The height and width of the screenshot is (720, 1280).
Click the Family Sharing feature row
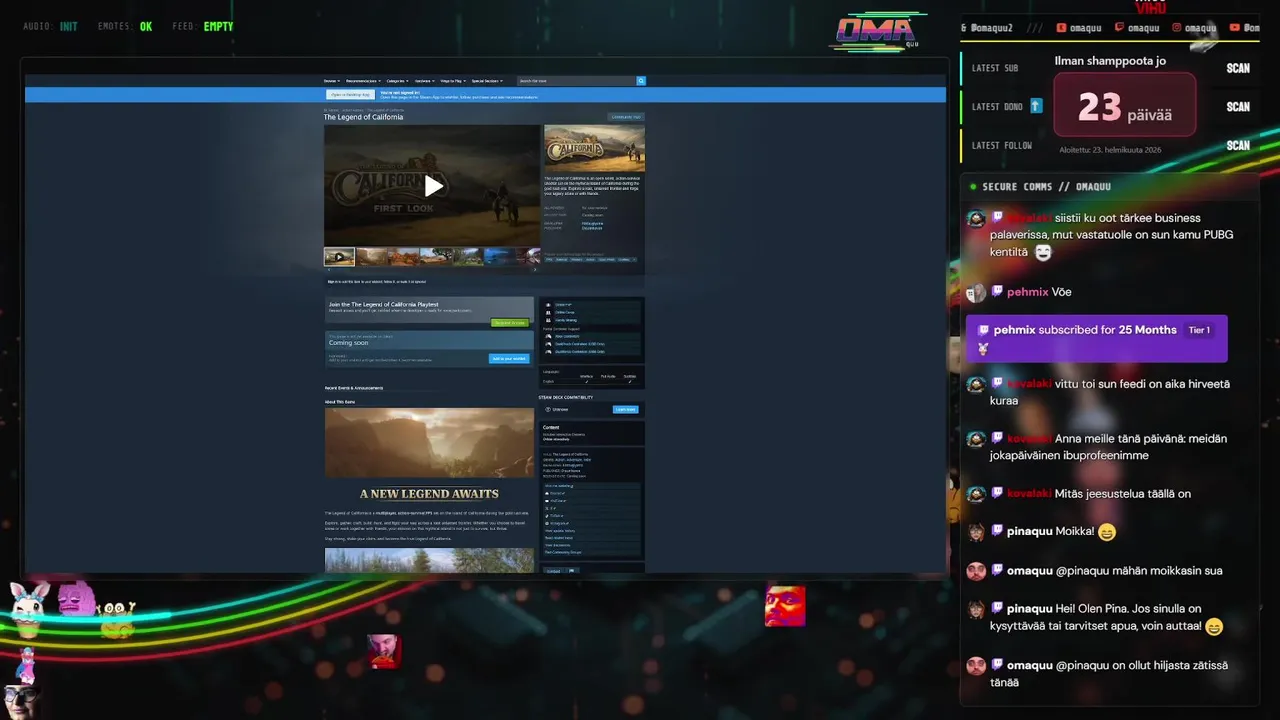pos(592,320)
